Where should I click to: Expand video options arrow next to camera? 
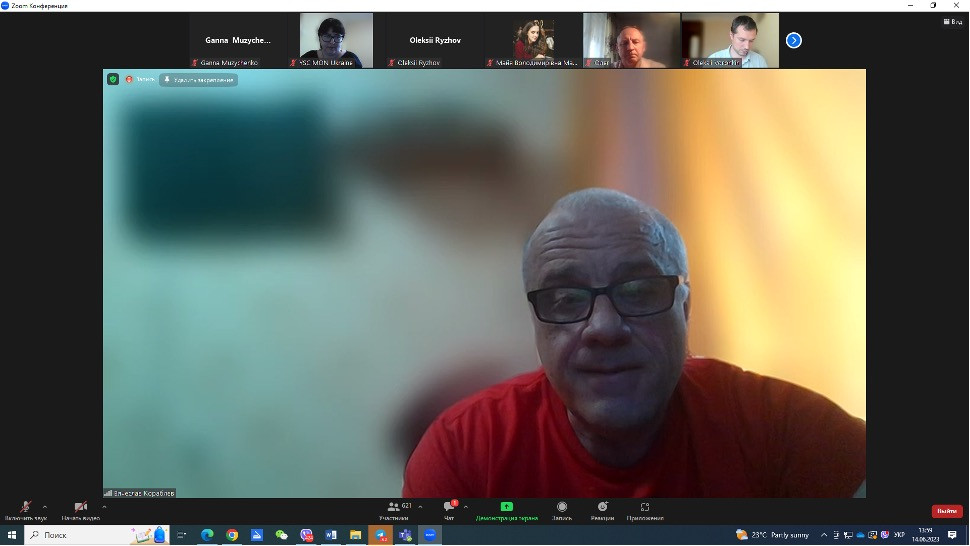pos(104,506)
